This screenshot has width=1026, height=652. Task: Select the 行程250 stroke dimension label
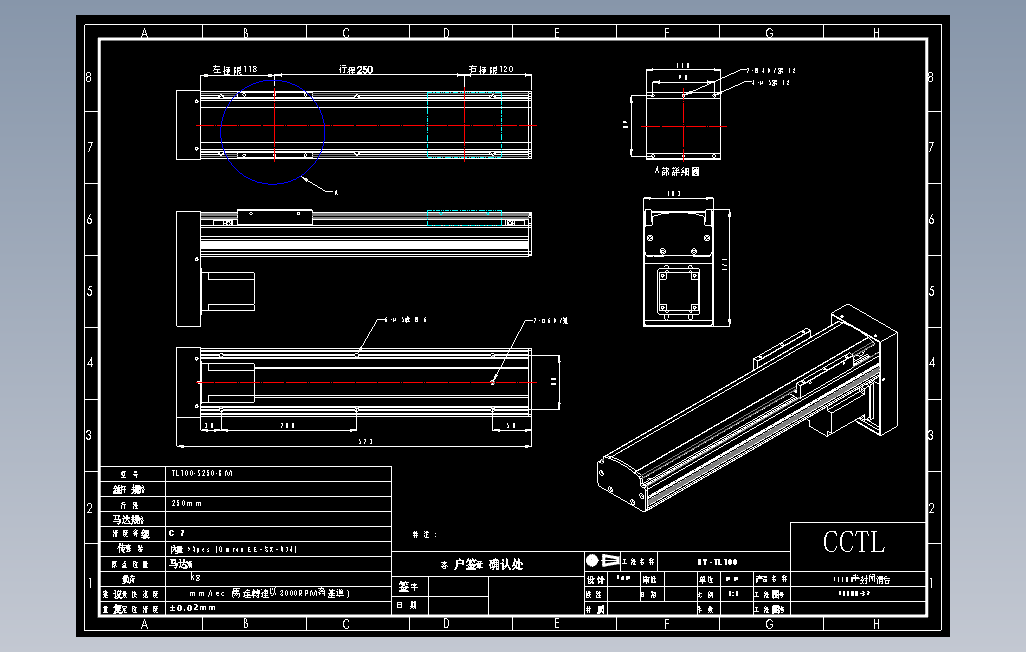pos(355,69)
